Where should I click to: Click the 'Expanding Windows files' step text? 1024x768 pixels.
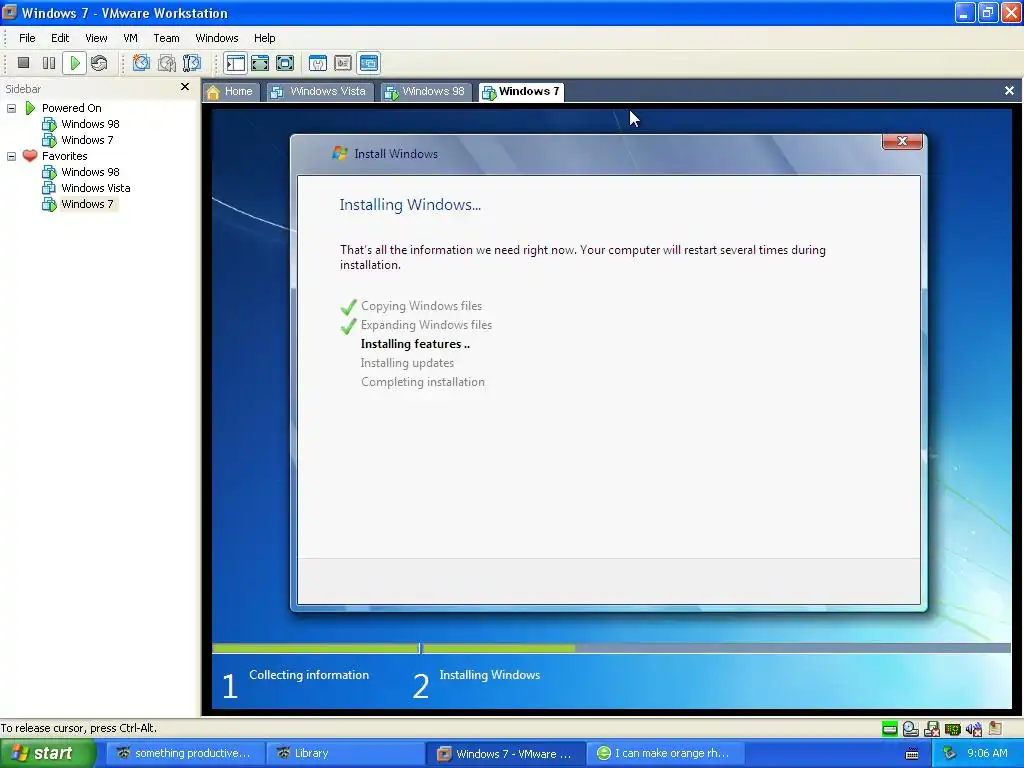point(426,325)
